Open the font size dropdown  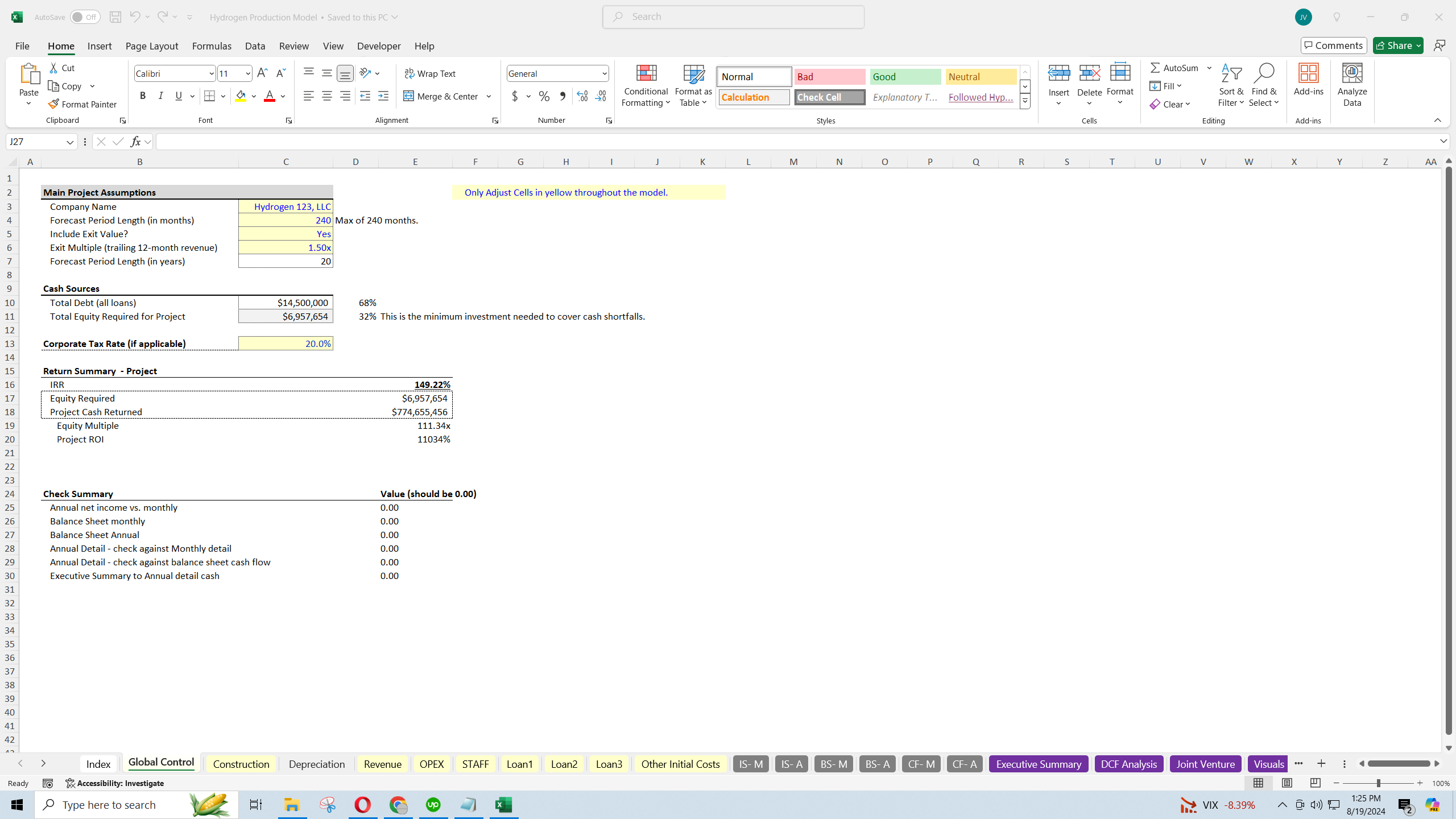pyautogui.click(x=248, y=73)
